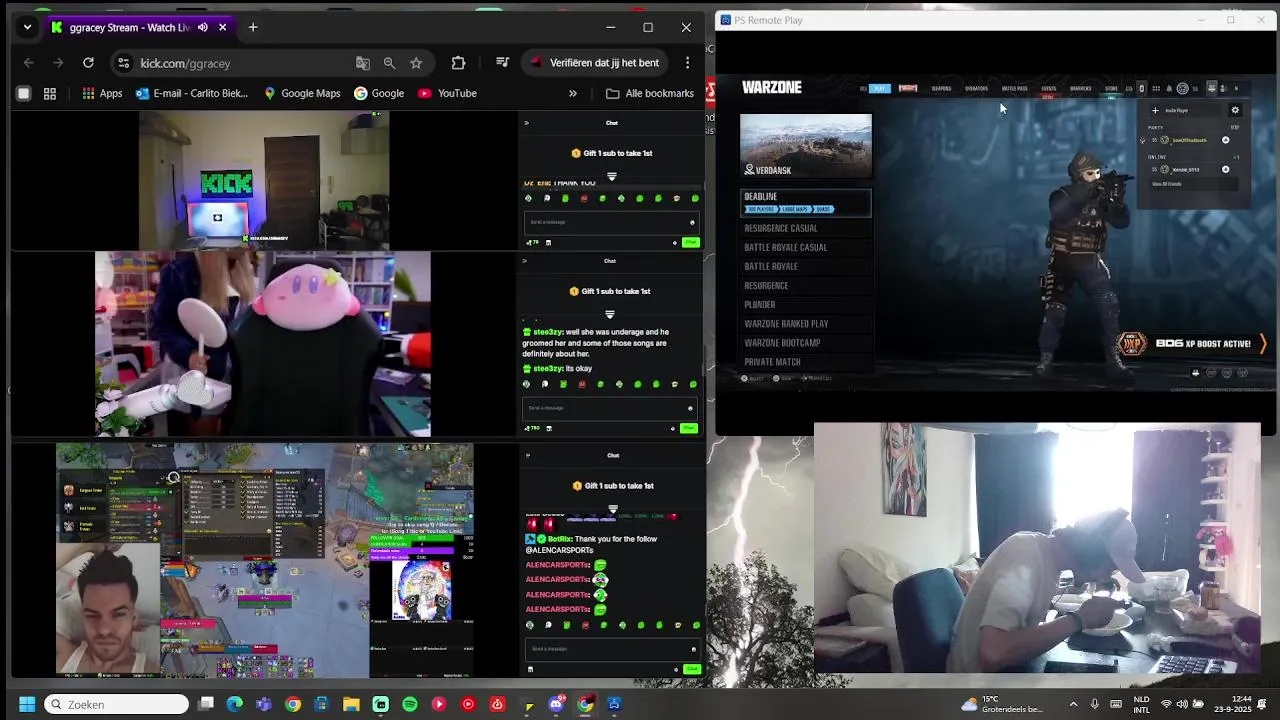
Task: Click the tab groups grid icon in bookmarks bar
Action: [50, 93]
